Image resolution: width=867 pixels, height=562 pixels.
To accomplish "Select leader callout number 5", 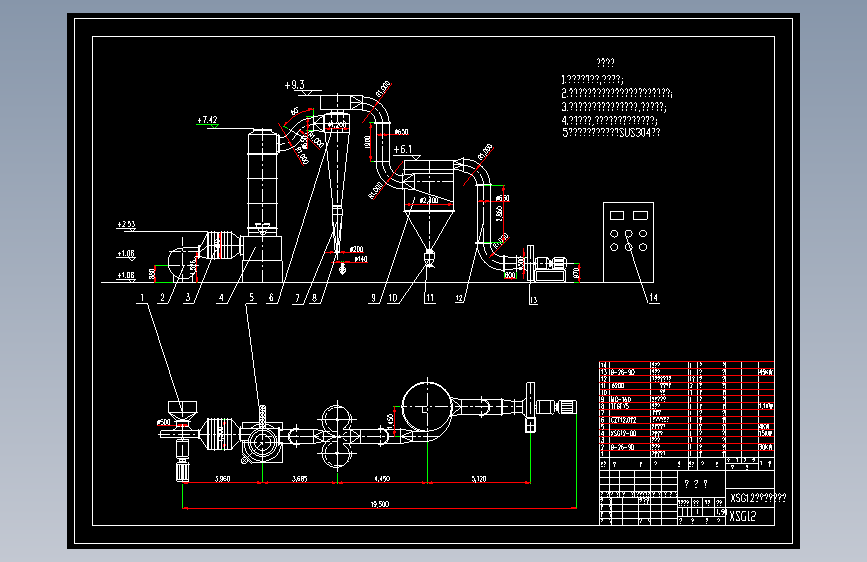I will click(252, 297).
